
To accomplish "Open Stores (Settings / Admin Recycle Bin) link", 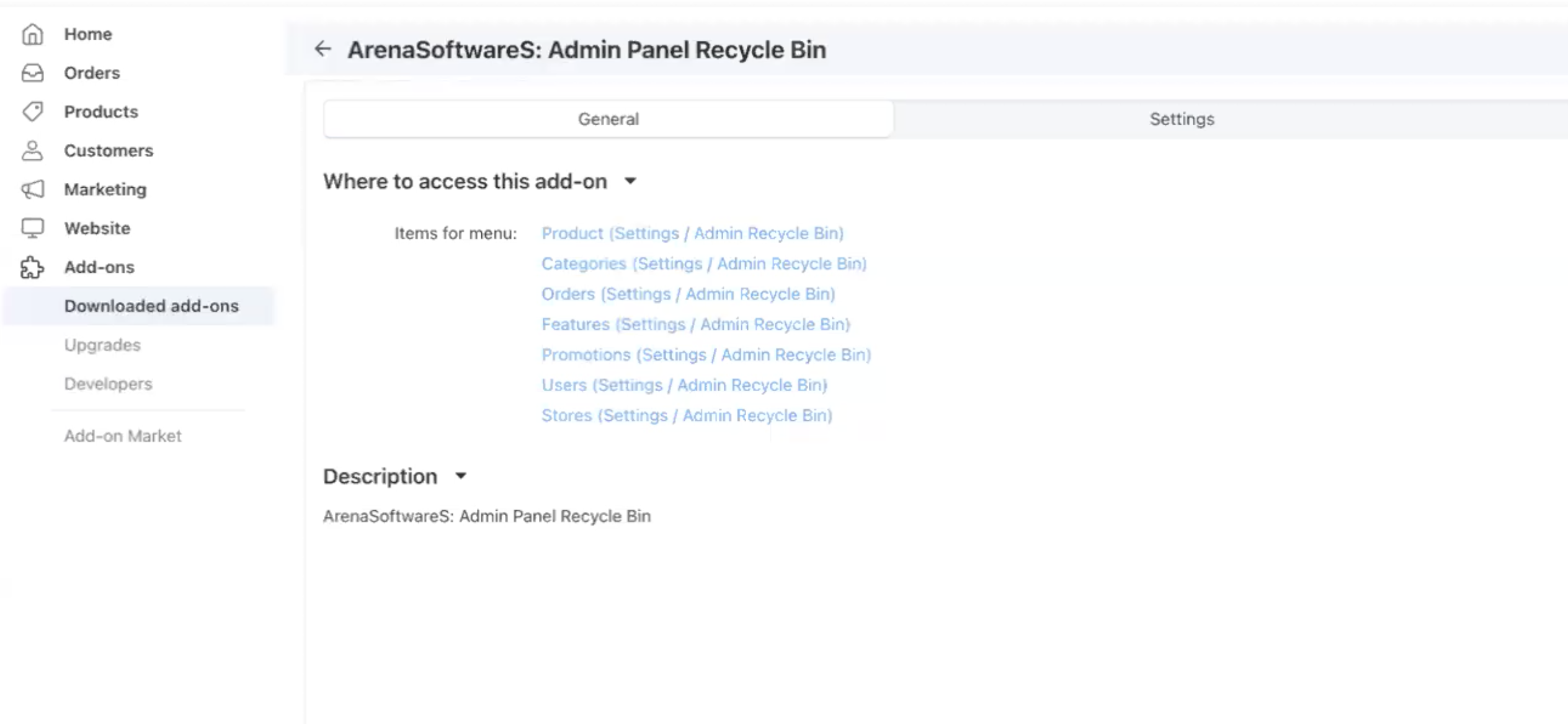I will click(x=687, y=415).
